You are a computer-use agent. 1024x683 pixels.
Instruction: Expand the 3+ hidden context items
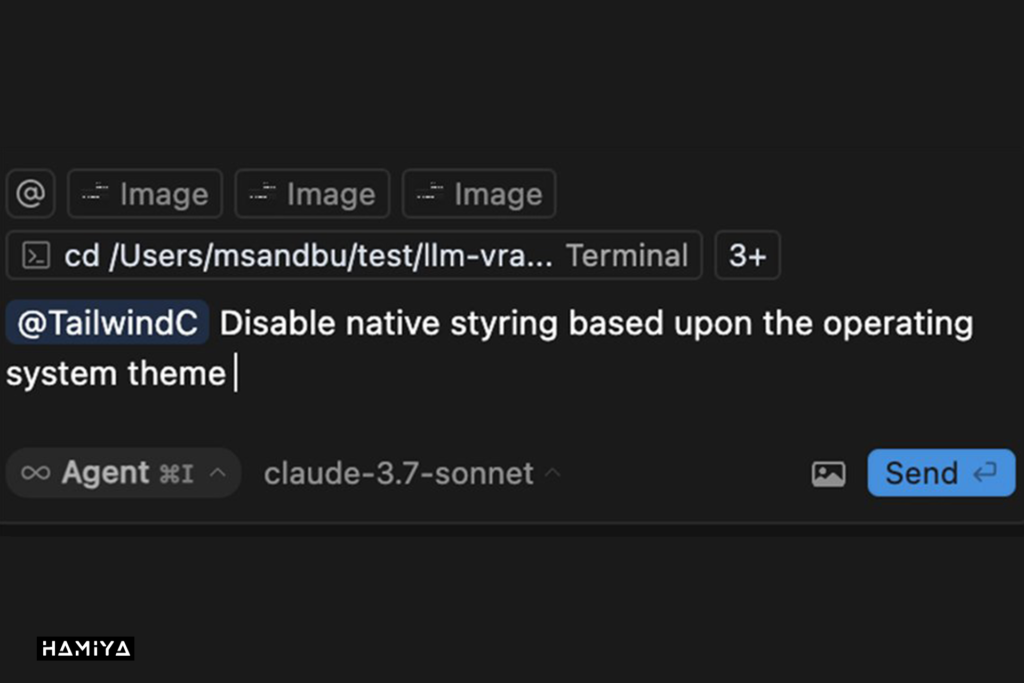point(747,256)
